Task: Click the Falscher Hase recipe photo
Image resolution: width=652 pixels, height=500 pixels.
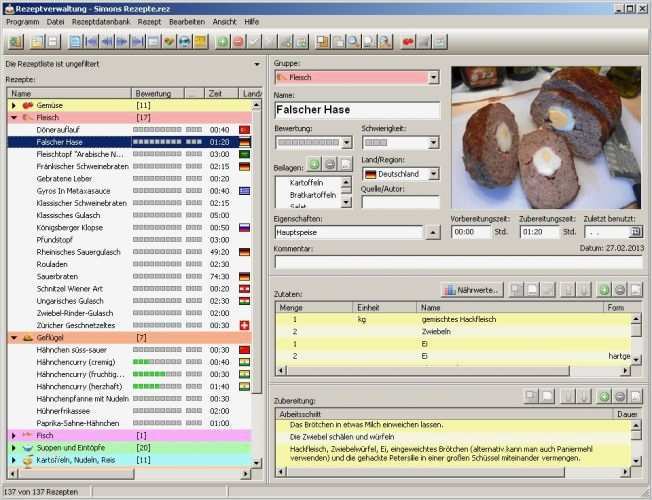Action: tap(546, 137)
